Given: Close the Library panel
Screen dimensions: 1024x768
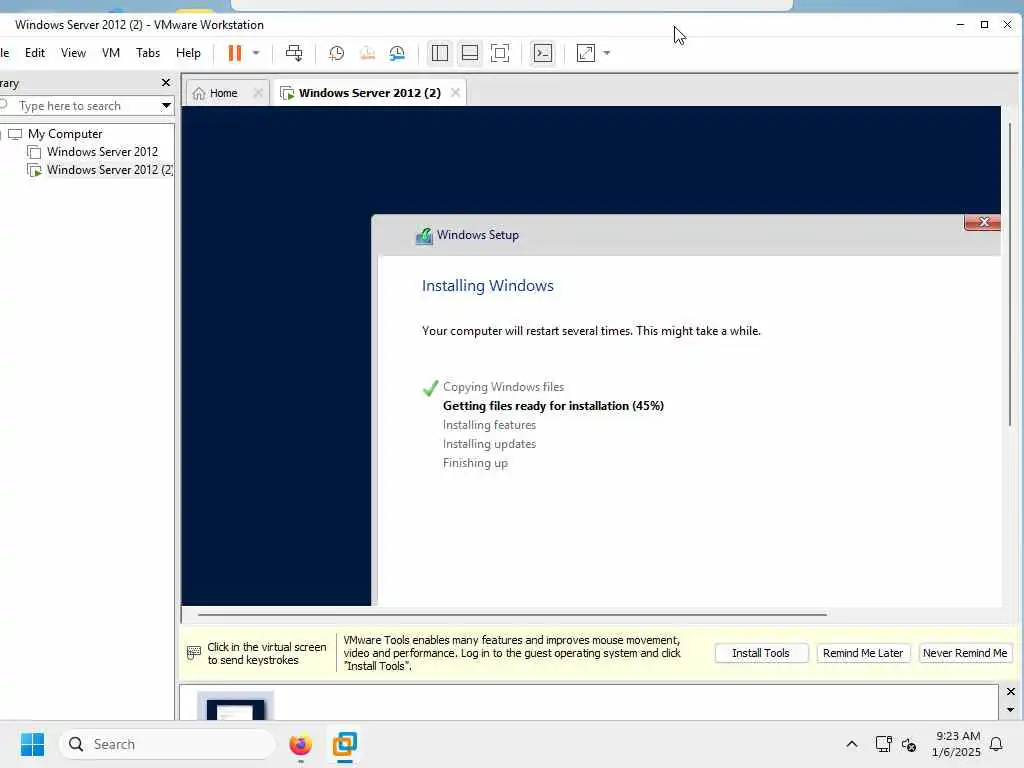Looking at the screenshot, I should [x=166, y=82].
